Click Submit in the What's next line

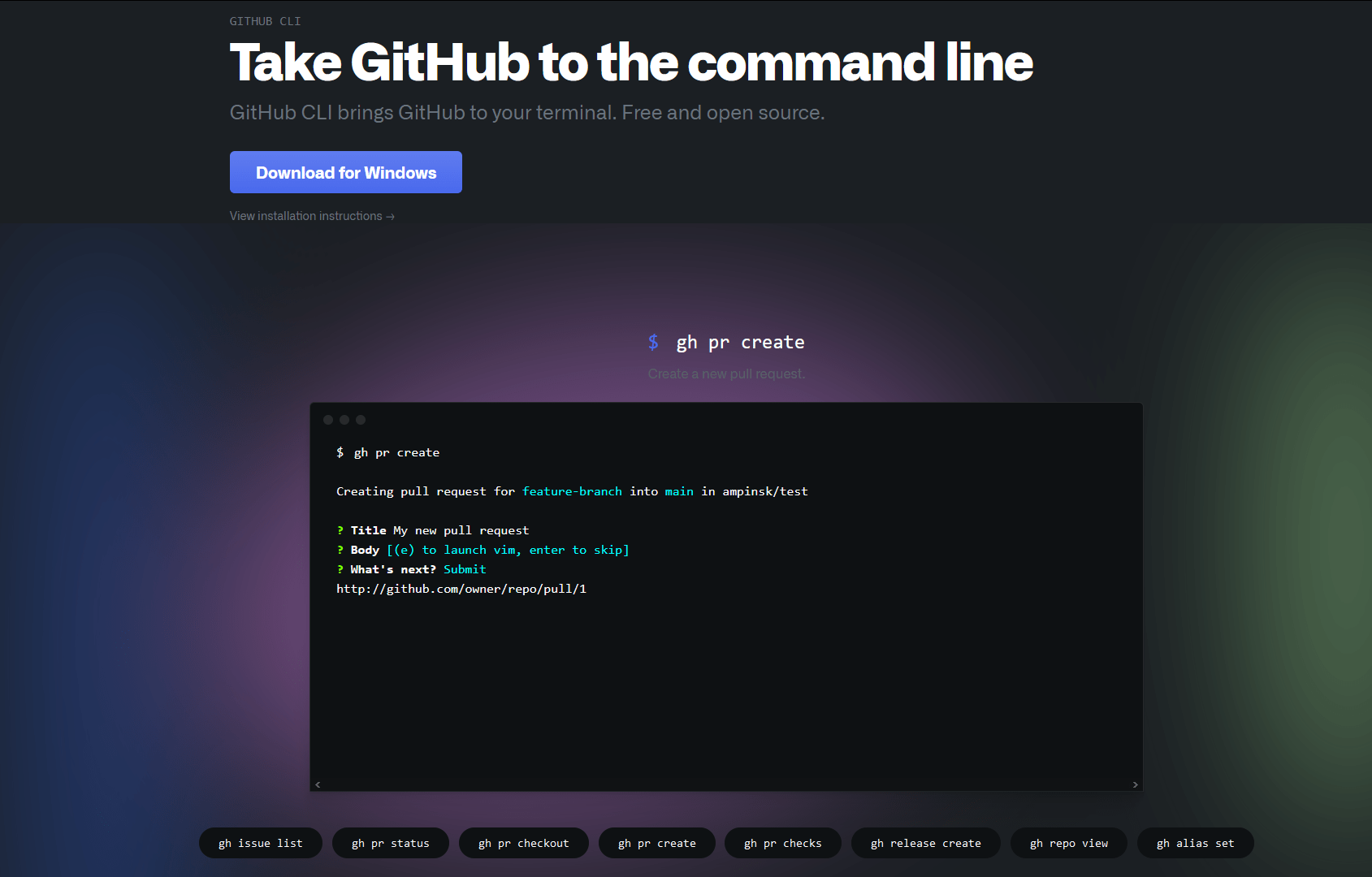pyautogui.click(x=465, y=569)
